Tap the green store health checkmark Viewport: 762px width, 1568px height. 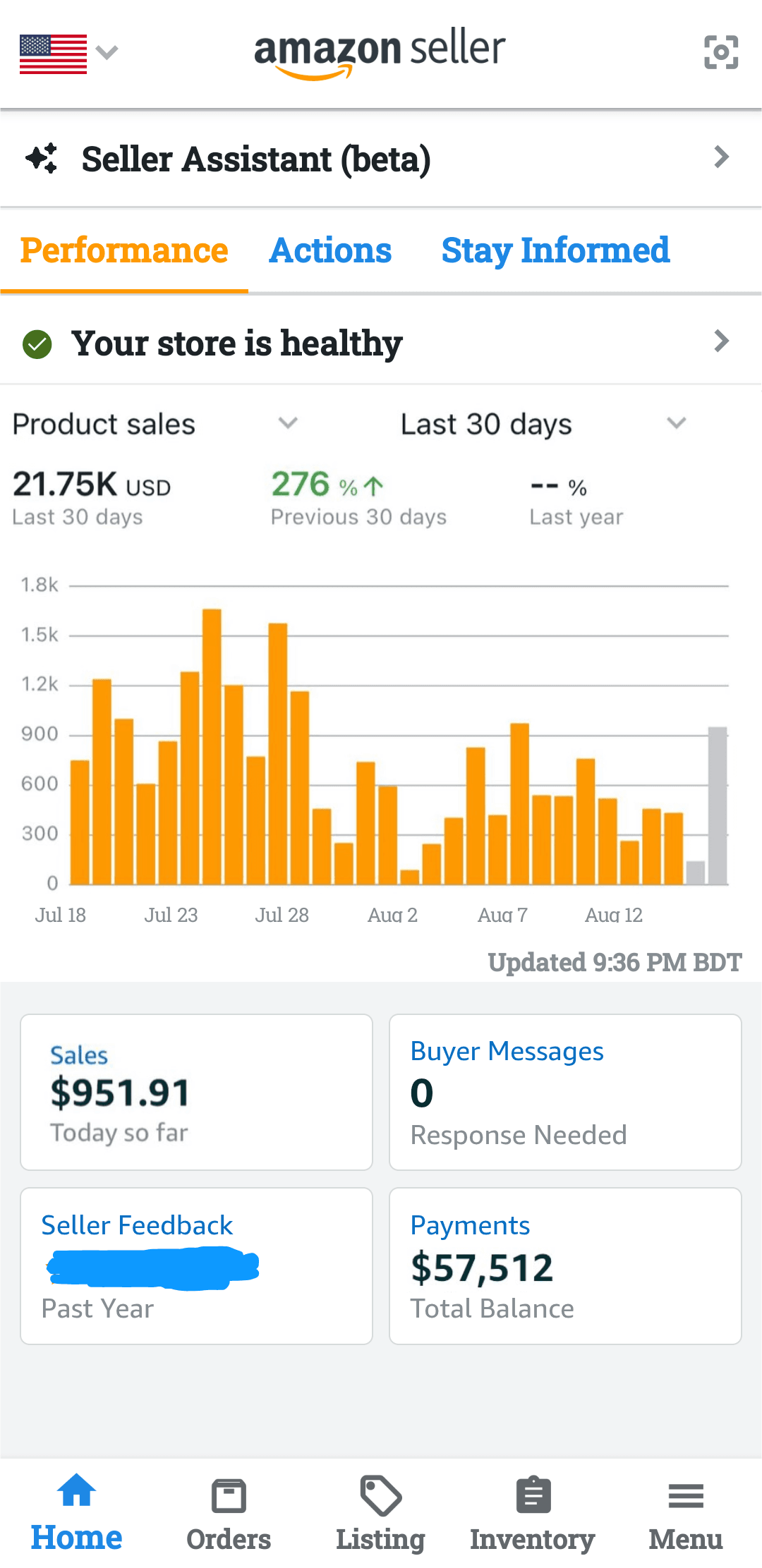37,344
